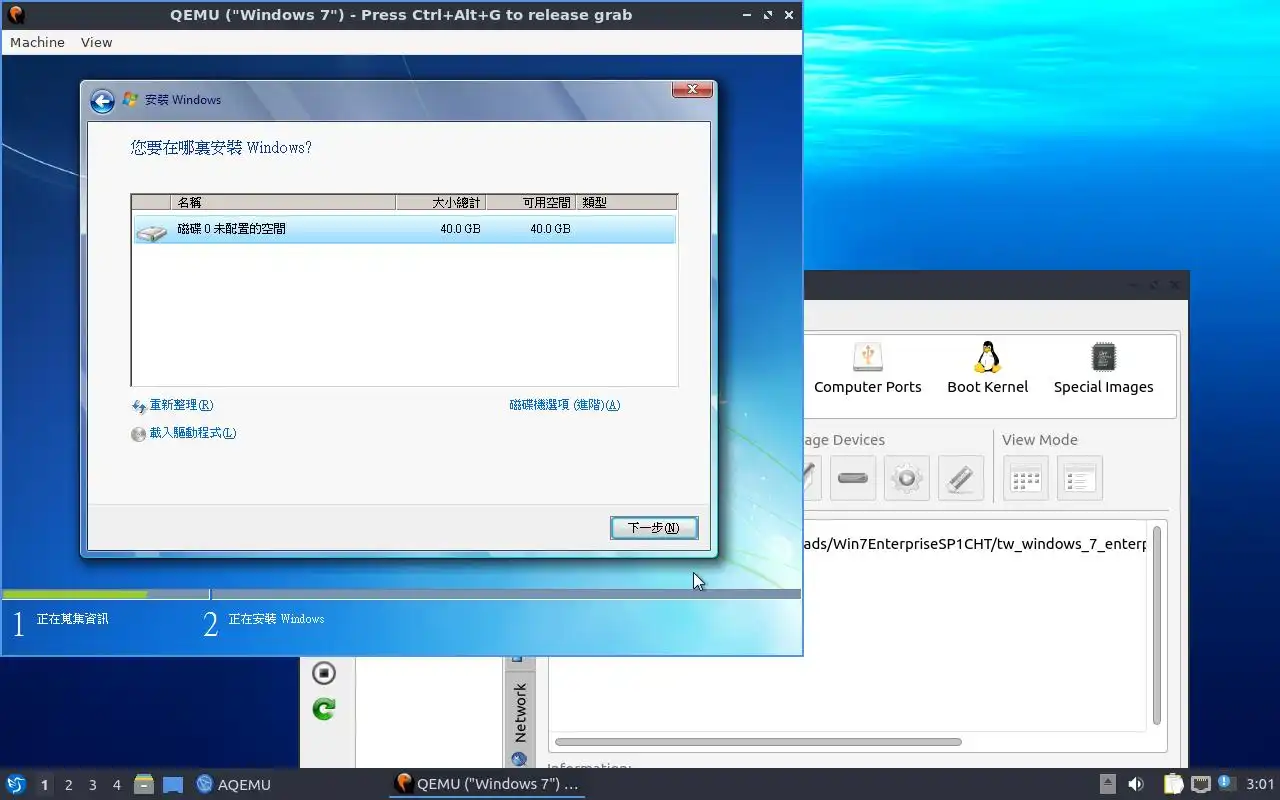
Task: Go back using the installer's blue arrow
Action: (102, 101)
